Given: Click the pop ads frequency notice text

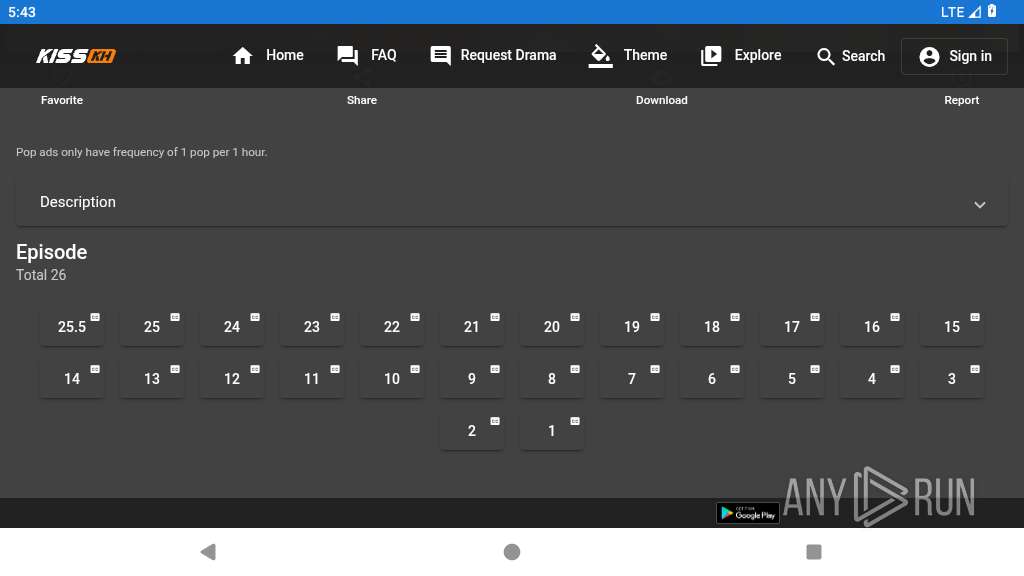Looking at the screenshot, I should [x=142, y=152].
